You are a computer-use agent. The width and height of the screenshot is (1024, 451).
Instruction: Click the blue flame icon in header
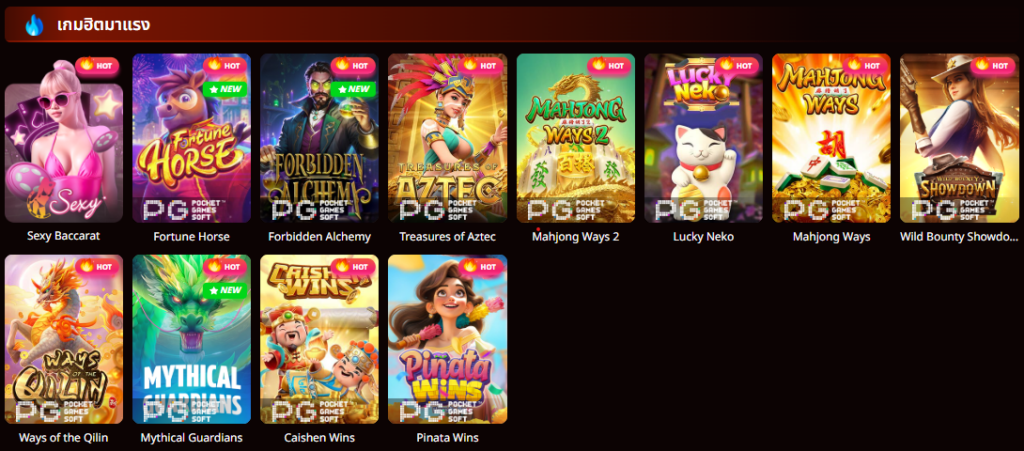point(33,25)
